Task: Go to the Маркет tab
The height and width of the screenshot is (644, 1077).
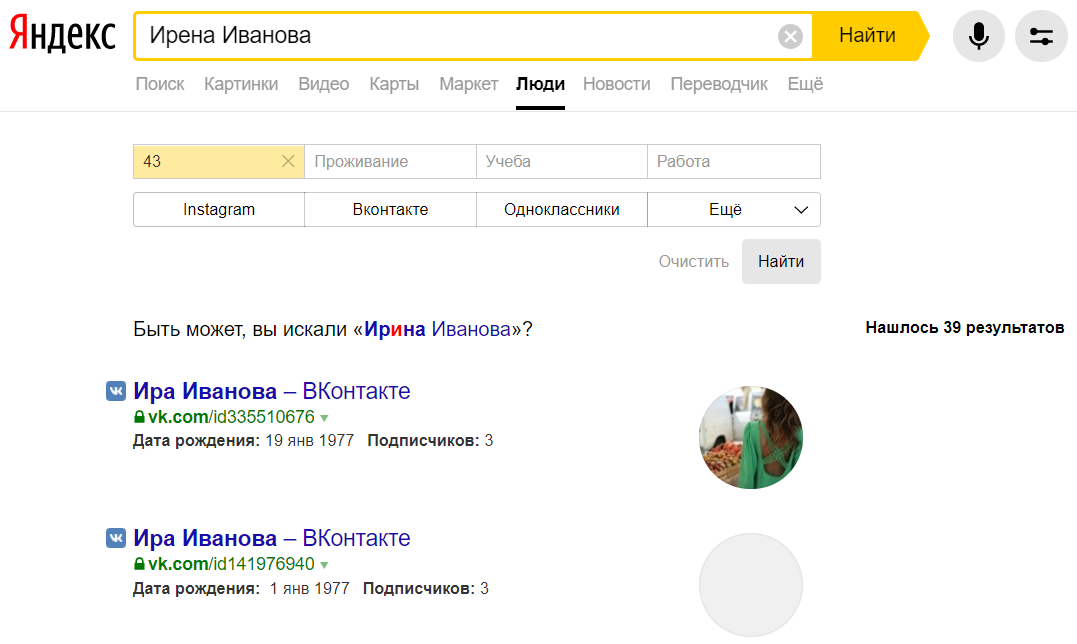Action: click(x=468, y=84)
